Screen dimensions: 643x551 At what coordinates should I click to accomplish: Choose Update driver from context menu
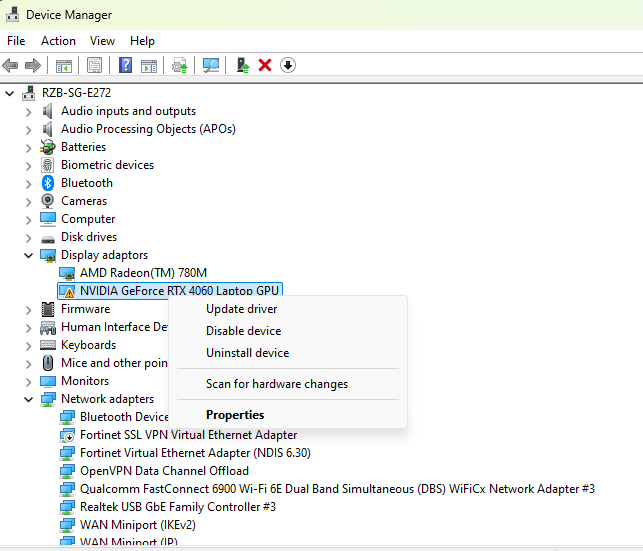pos(288,309)
